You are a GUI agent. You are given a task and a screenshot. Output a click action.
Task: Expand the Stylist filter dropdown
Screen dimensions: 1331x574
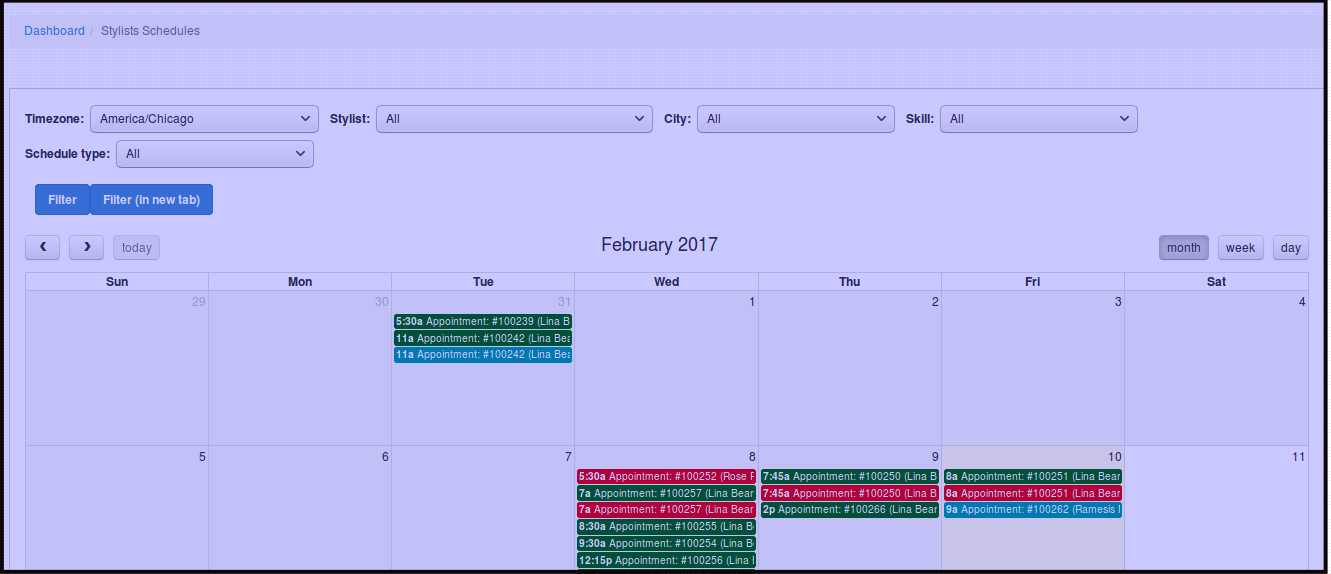coord(514,119)
